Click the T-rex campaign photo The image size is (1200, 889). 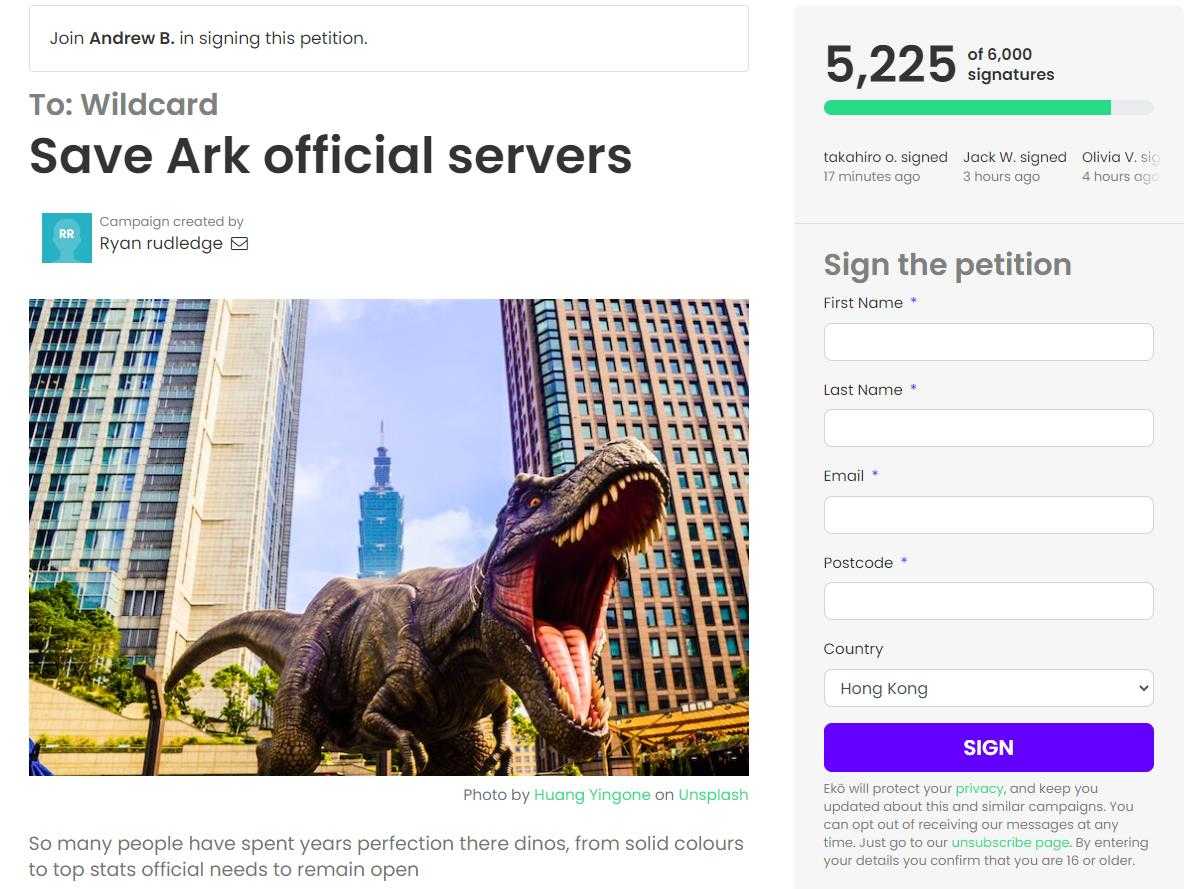point(388,537)
